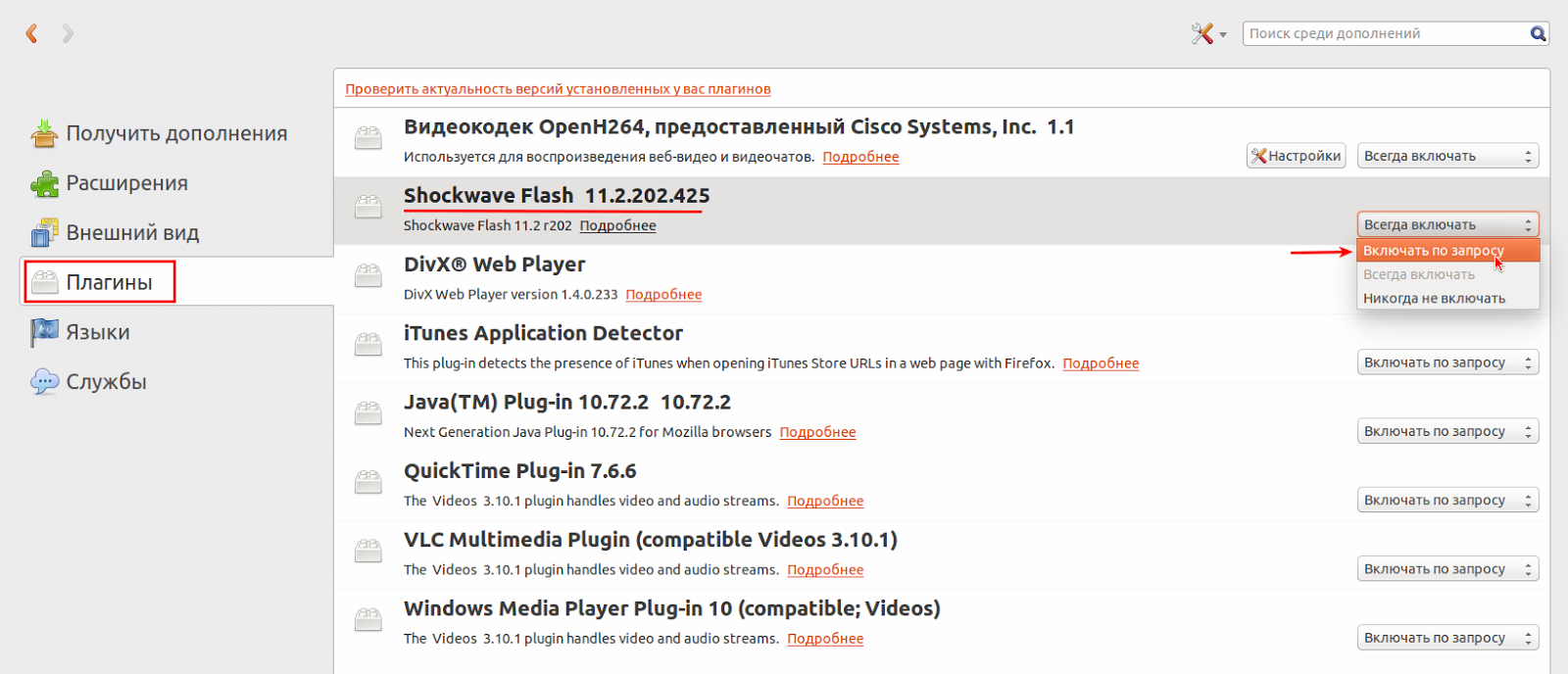Click the Extensions puzzle piece icon
Viewport: 1568px width, 674px height.
click(44, 183)
